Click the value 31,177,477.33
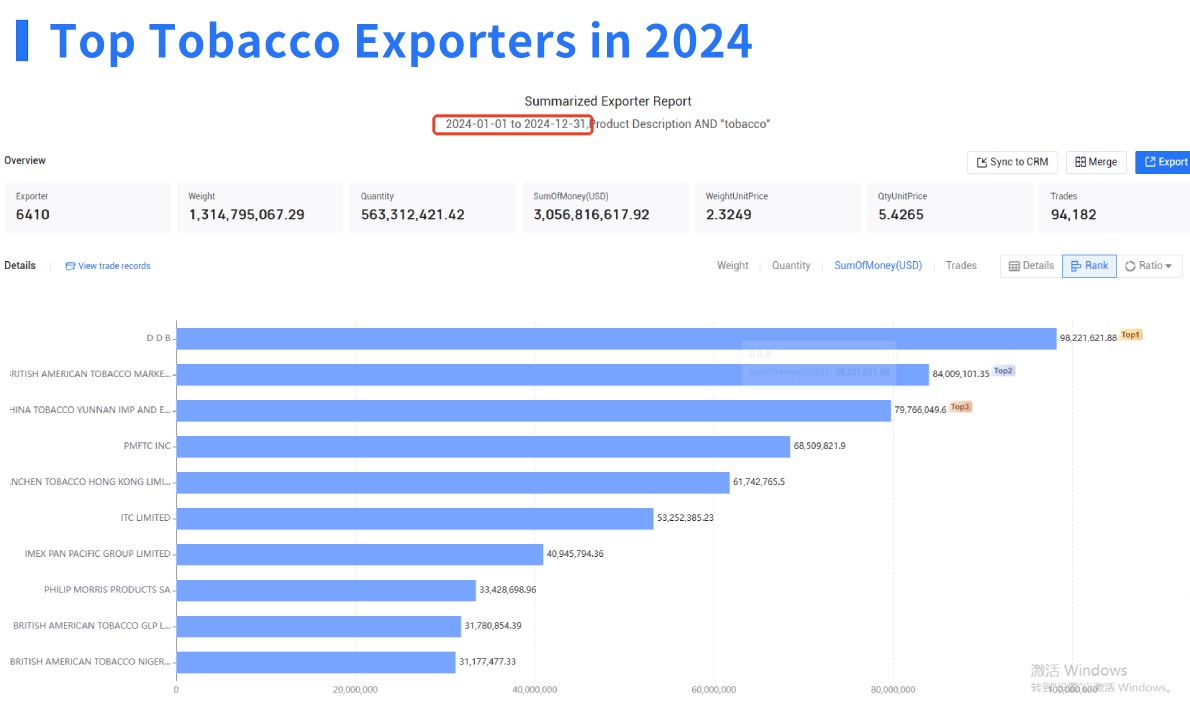This screenshot has width=1190, height=702. (487, 662)
